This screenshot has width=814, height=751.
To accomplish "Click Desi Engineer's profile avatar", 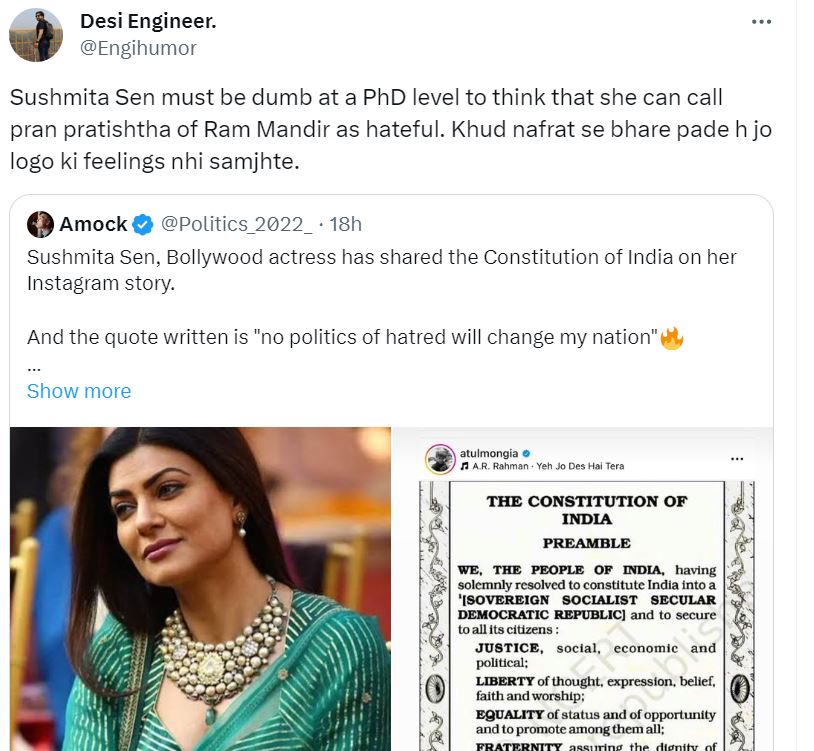I will pos(36,35).
